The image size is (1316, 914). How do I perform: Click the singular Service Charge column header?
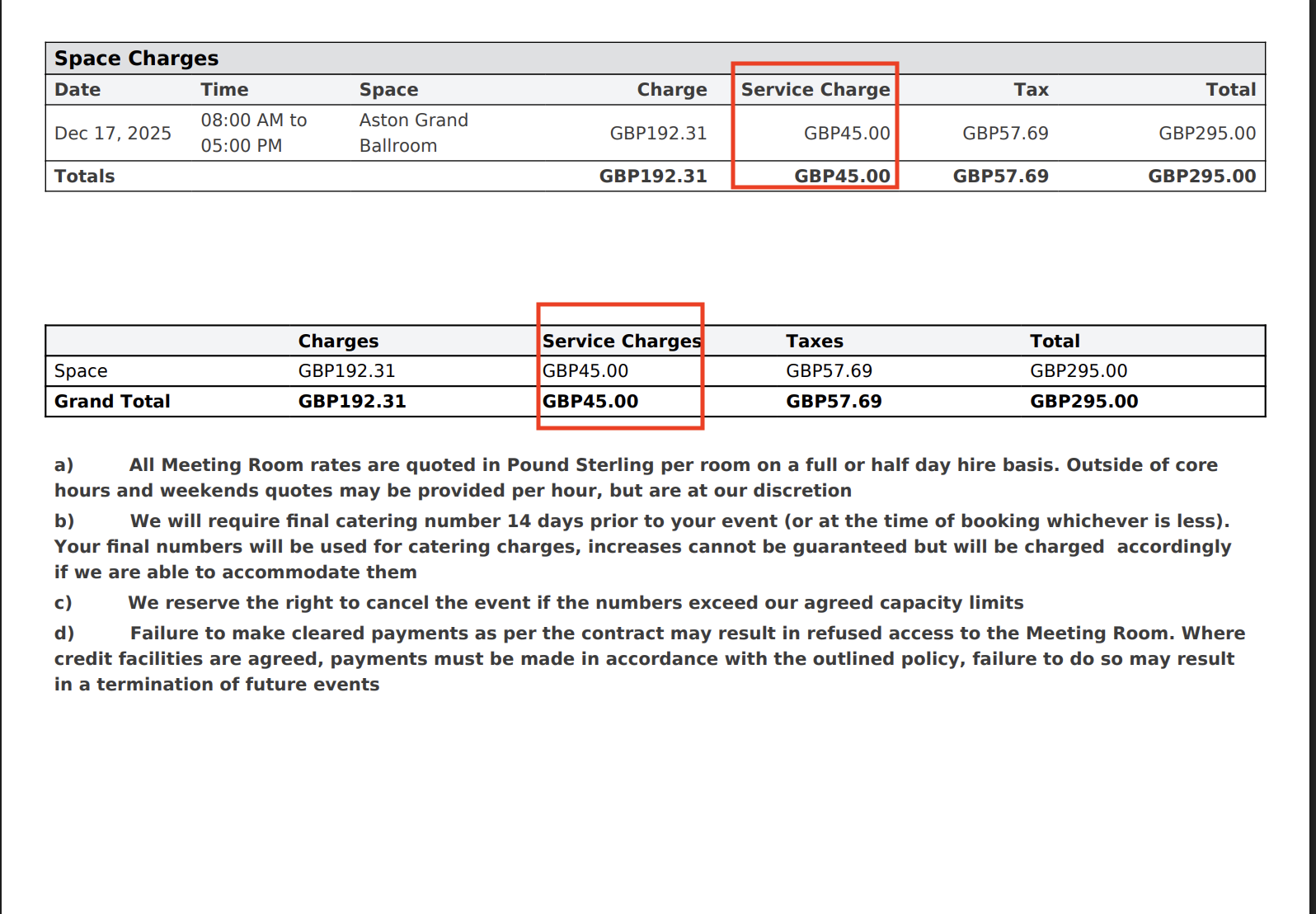click(815, 90)
